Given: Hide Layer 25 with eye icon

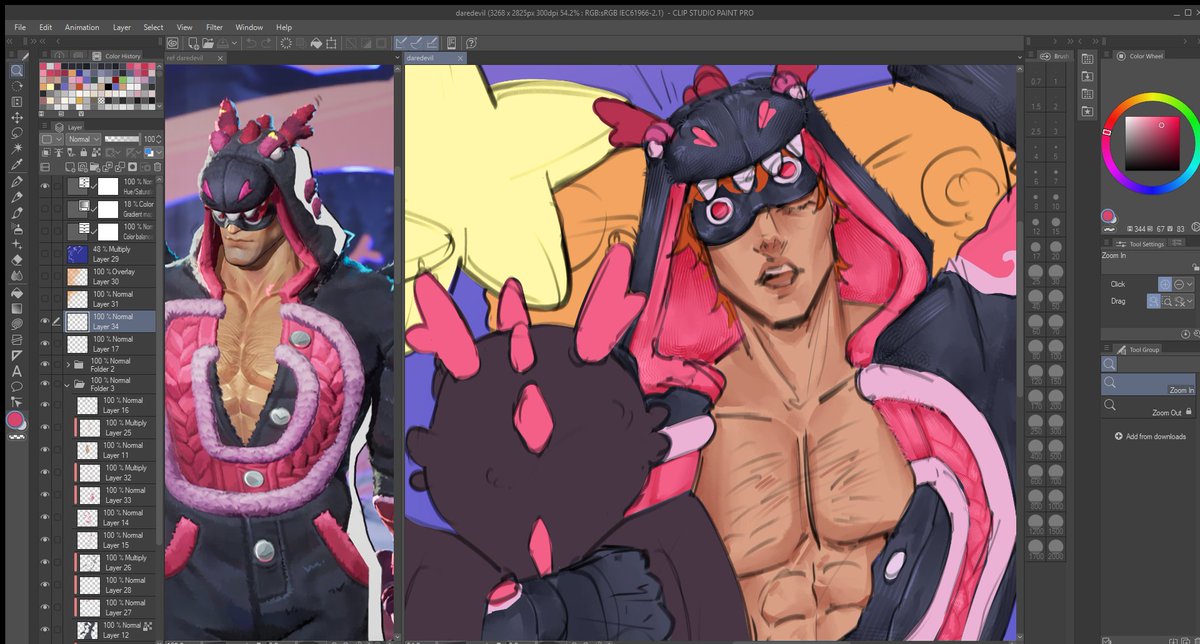Looking at the screenshot, I should click(x=45, y=427).
